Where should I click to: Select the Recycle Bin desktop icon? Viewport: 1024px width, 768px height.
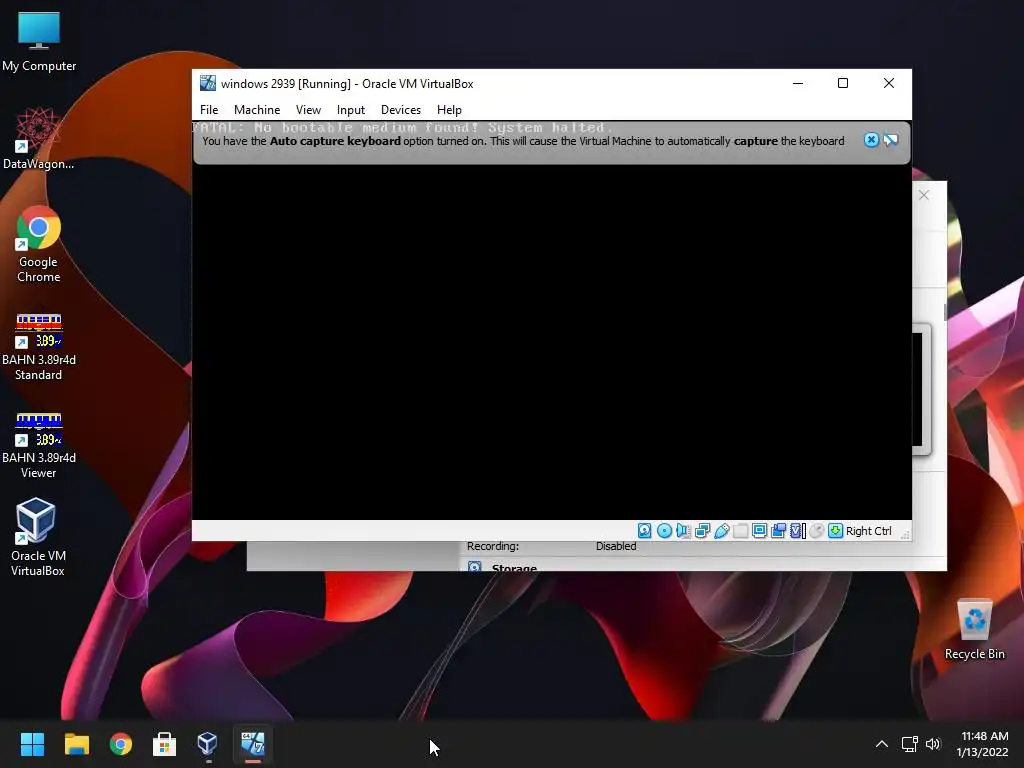(974, 630)
